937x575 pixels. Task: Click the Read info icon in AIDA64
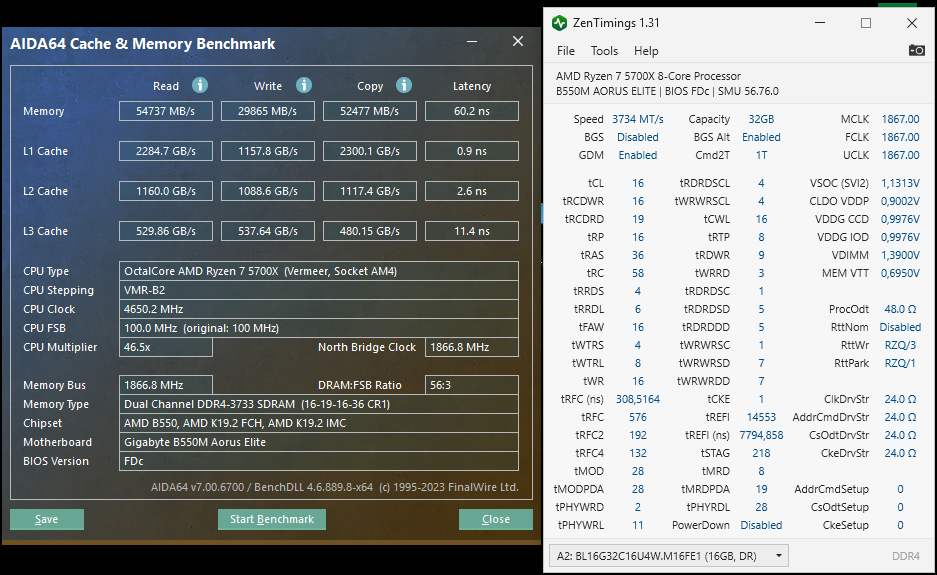click(x=200, y=85)
